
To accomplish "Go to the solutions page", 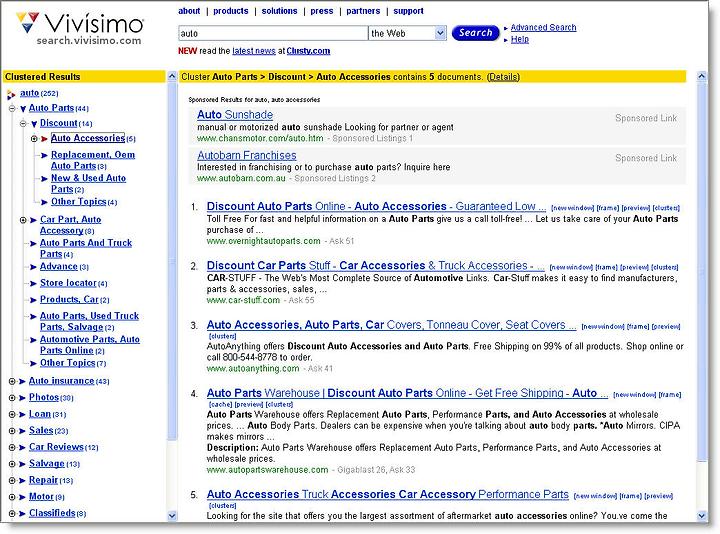I will (x=279, y=11).
